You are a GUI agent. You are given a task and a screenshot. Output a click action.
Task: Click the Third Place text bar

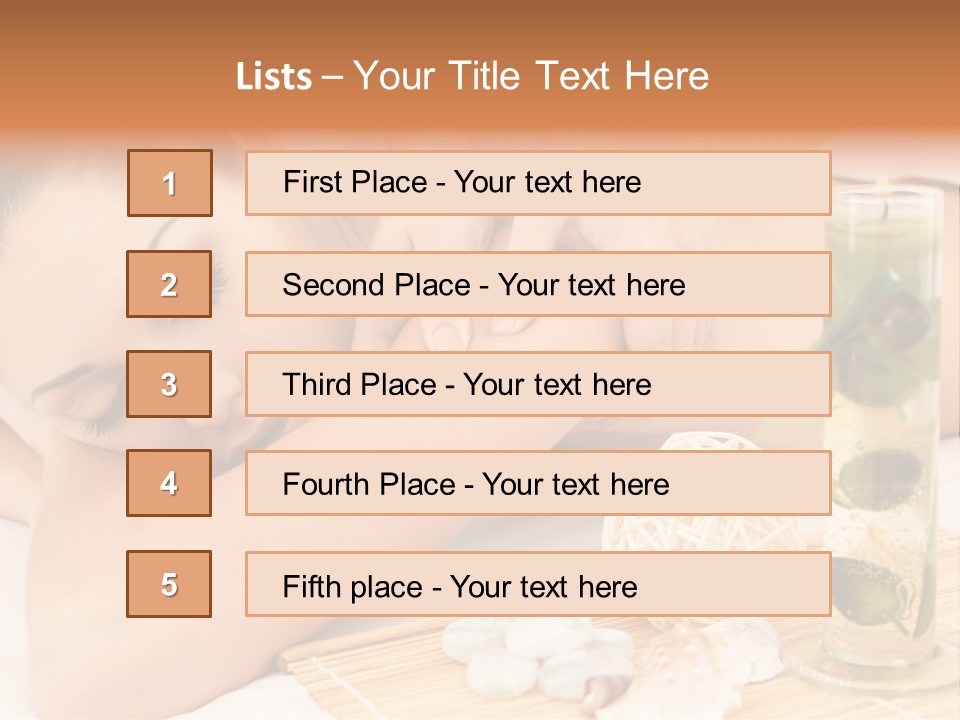(x=538, y=384)
